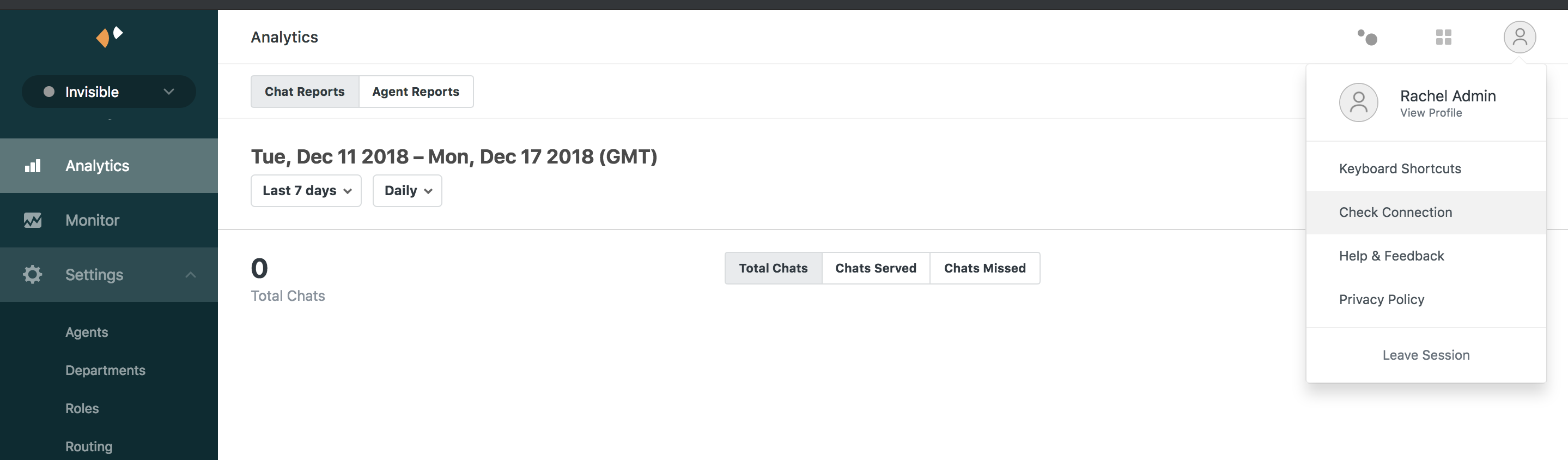Click the orange chat logo icon
Viewport: 1568px width, 460px height.
(x=109, y=37)
